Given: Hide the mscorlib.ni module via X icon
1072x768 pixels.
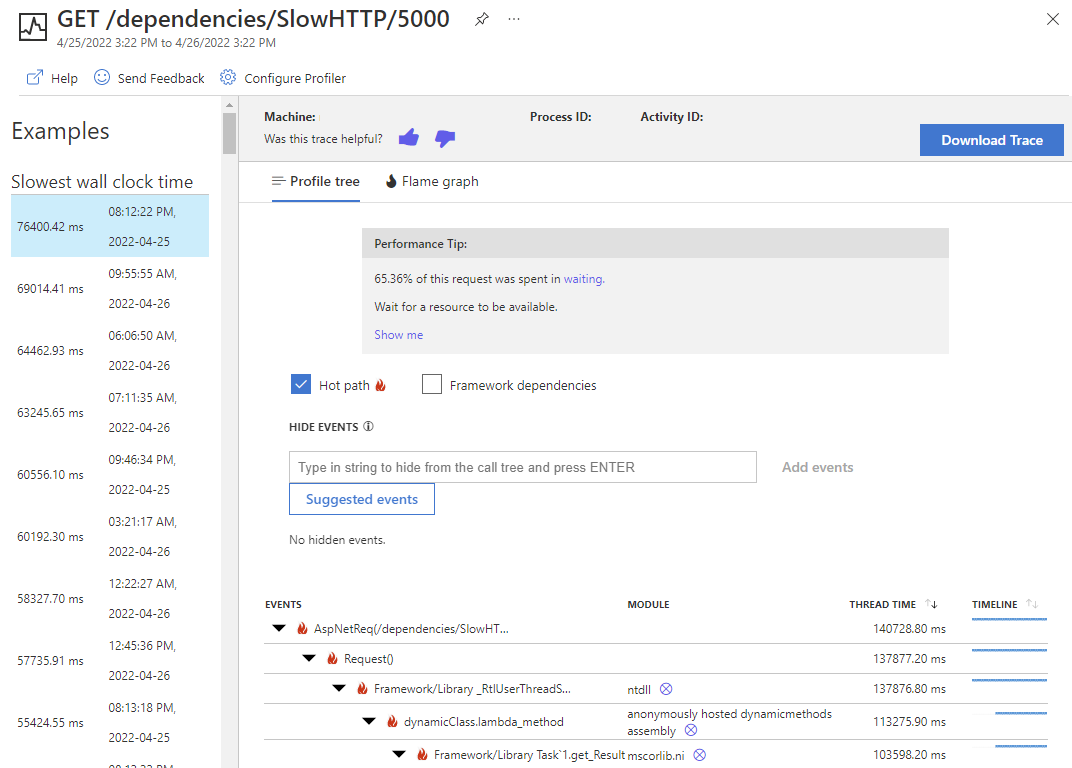Looking at the screenshot, I should [x=699, y=755].
